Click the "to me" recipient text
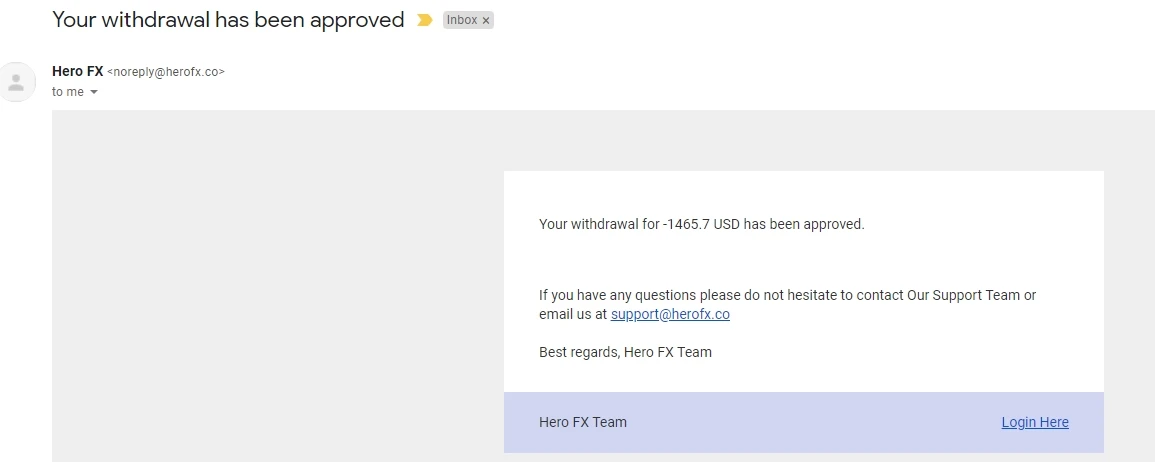Image resolution: width=1155 pixels, height=462 pixels. 68,92
